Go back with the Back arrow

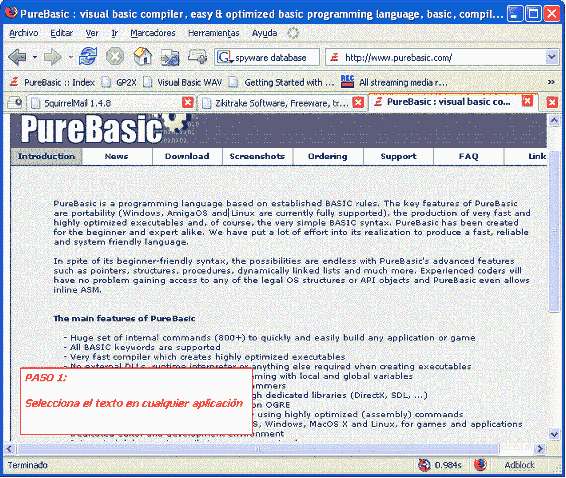[x=17, y=57]
